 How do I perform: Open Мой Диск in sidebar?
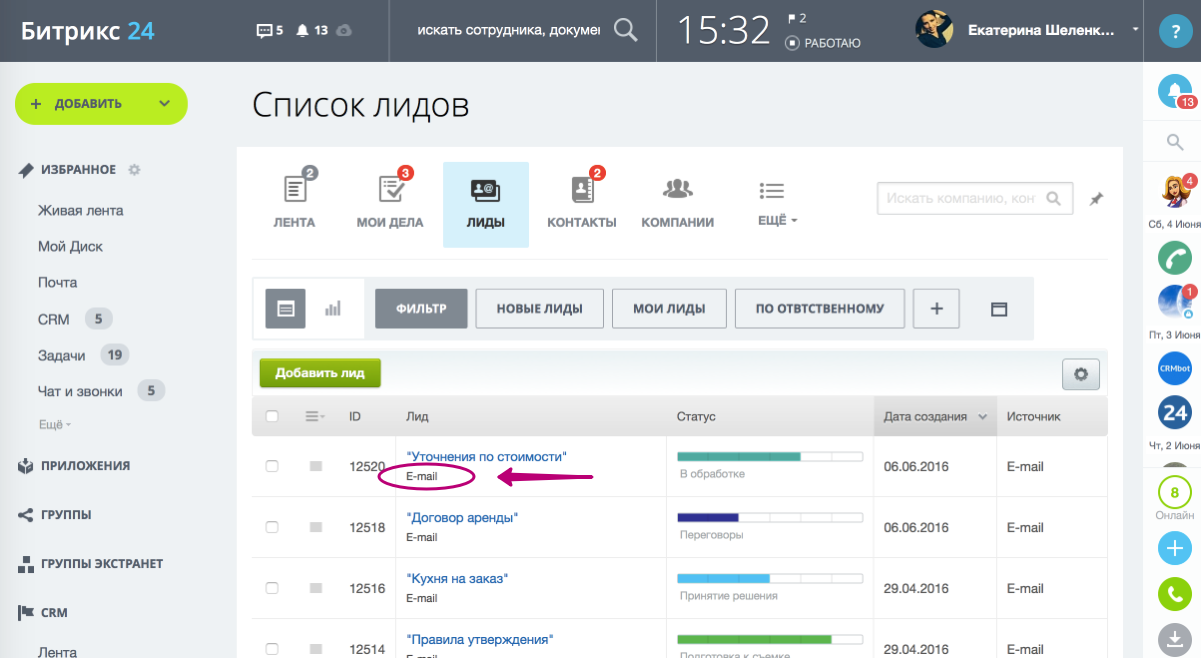click(x=70, y=247)
